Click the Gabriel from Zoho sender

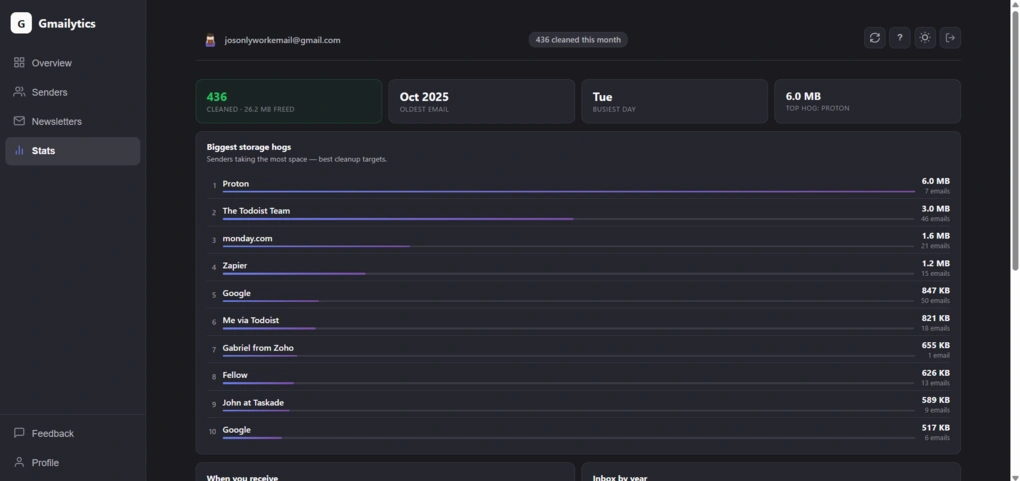click(258, 348)
